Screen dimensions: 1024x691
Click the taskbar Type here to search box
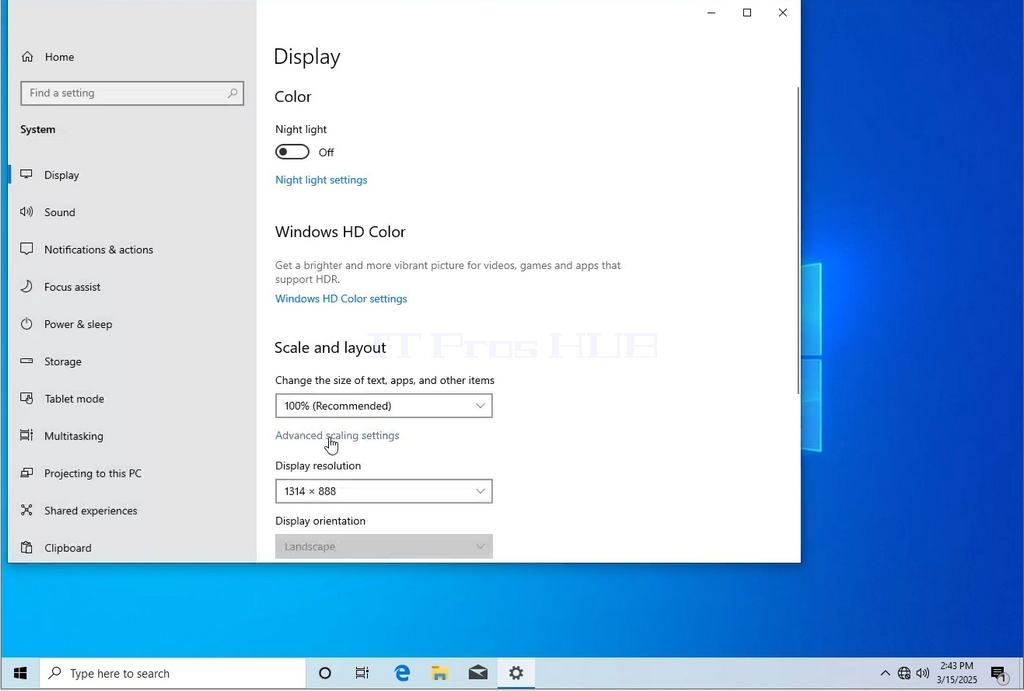coord(173,673)
